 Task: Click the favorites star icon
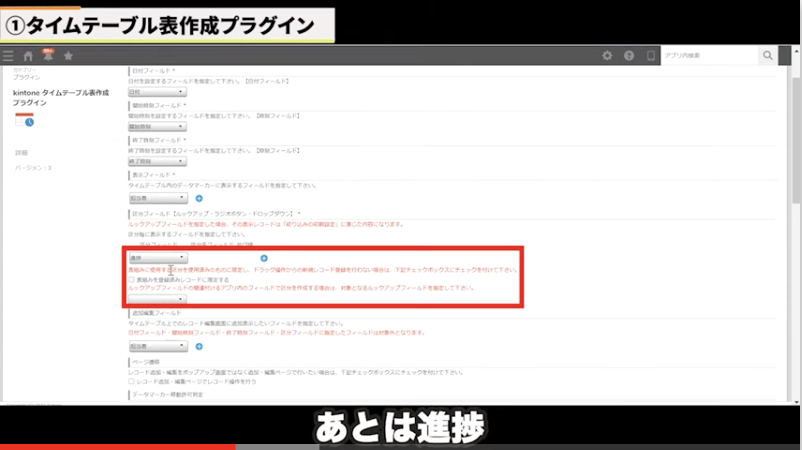coord(68,56)
